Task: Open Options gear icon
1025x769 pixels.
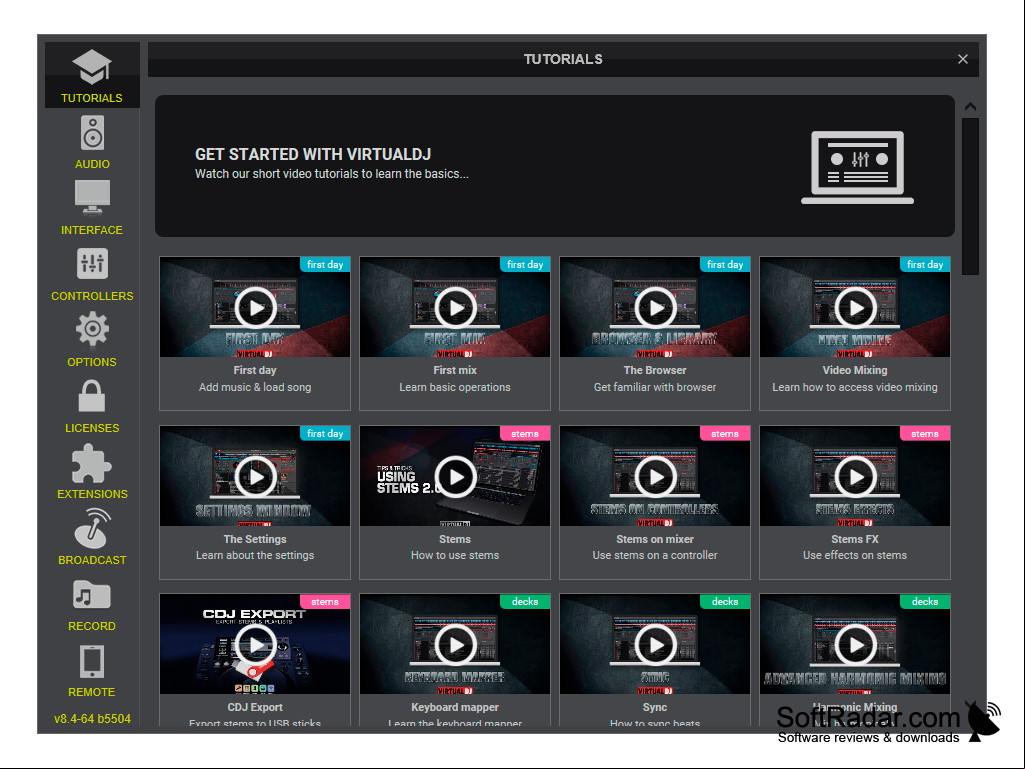Action: tap(92, 329)
